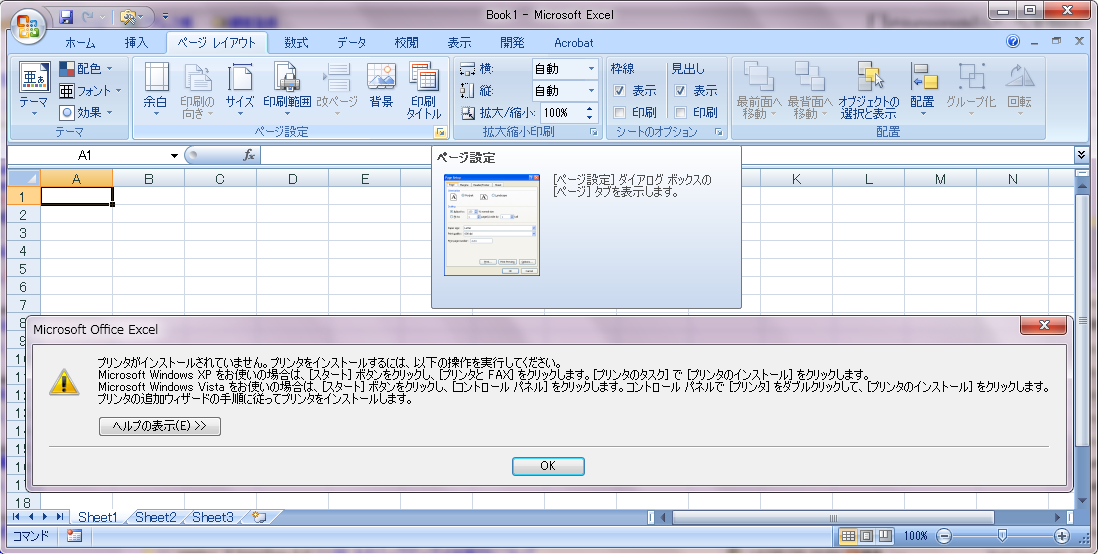Switch to the 校閲 tab
This screenshot has width=1098, height=554.
(x=406, y=43)
